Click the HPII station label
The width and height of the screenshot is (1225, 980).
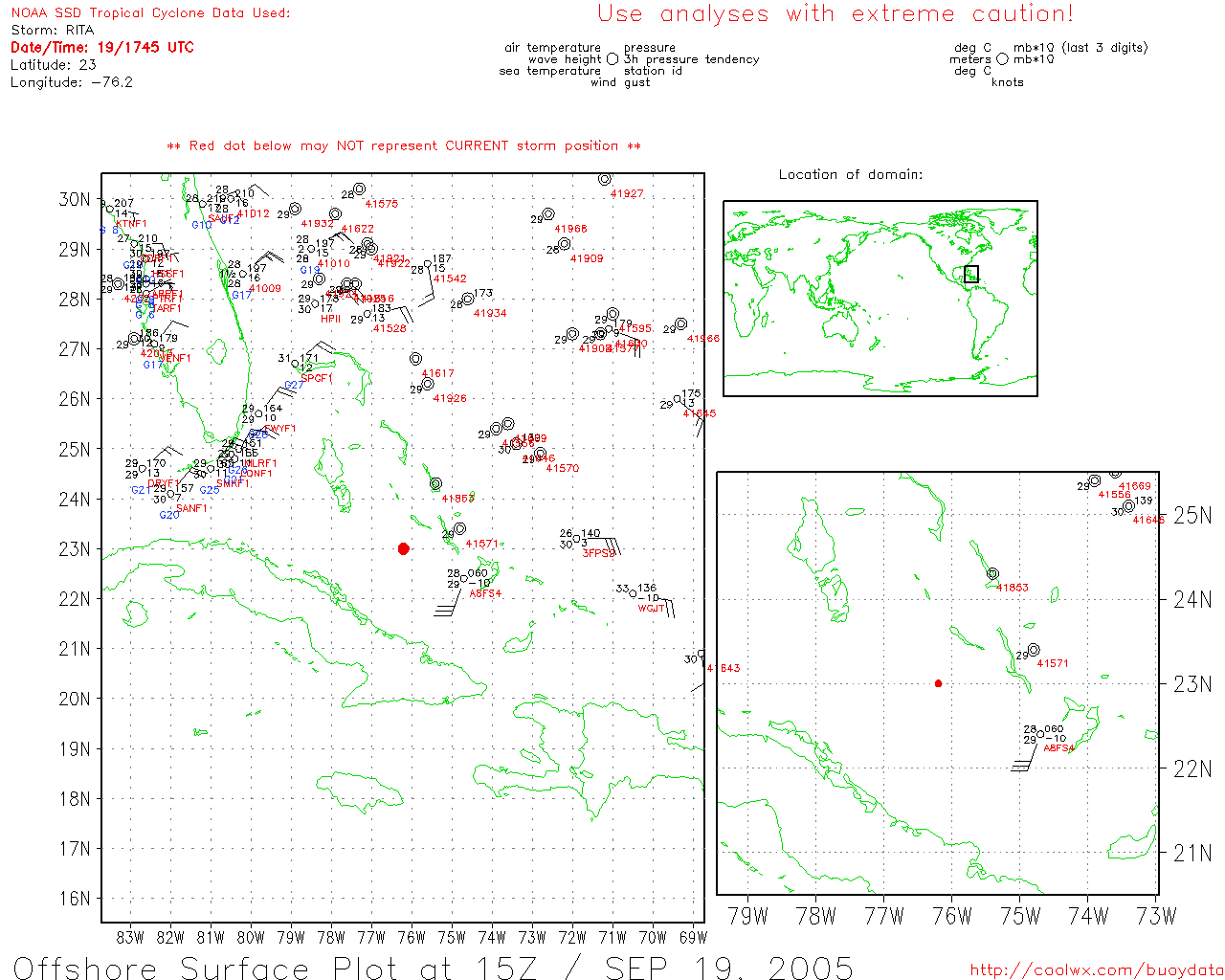pos(330,319)
